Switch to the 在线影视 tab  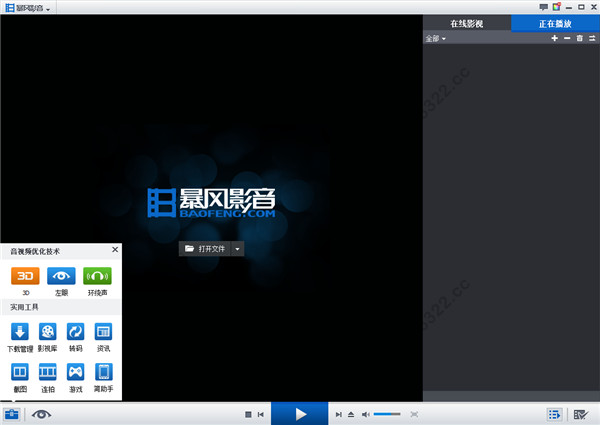pos(467,23)
